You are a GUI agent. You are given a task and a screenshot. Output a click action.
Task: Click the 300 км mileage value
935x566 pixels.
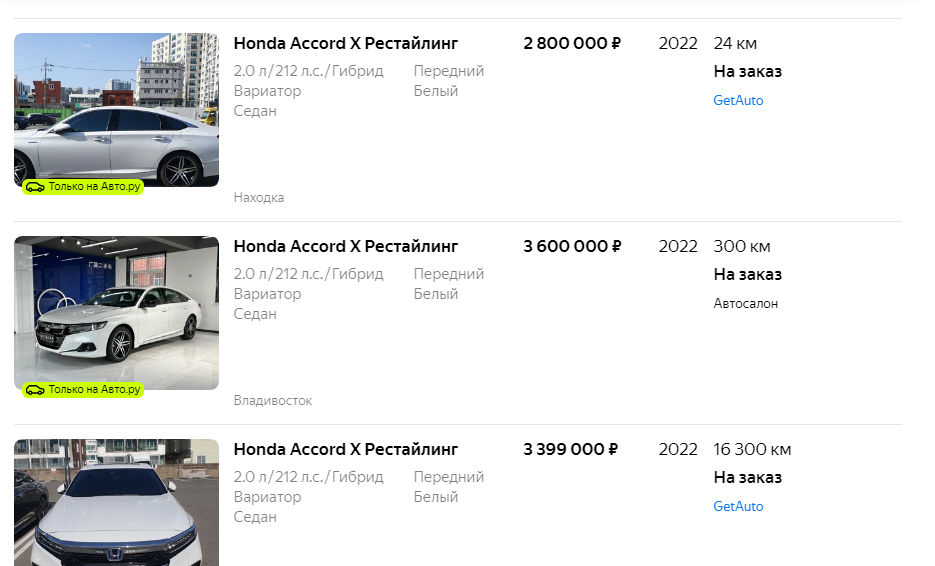click(x=741, y=247)
